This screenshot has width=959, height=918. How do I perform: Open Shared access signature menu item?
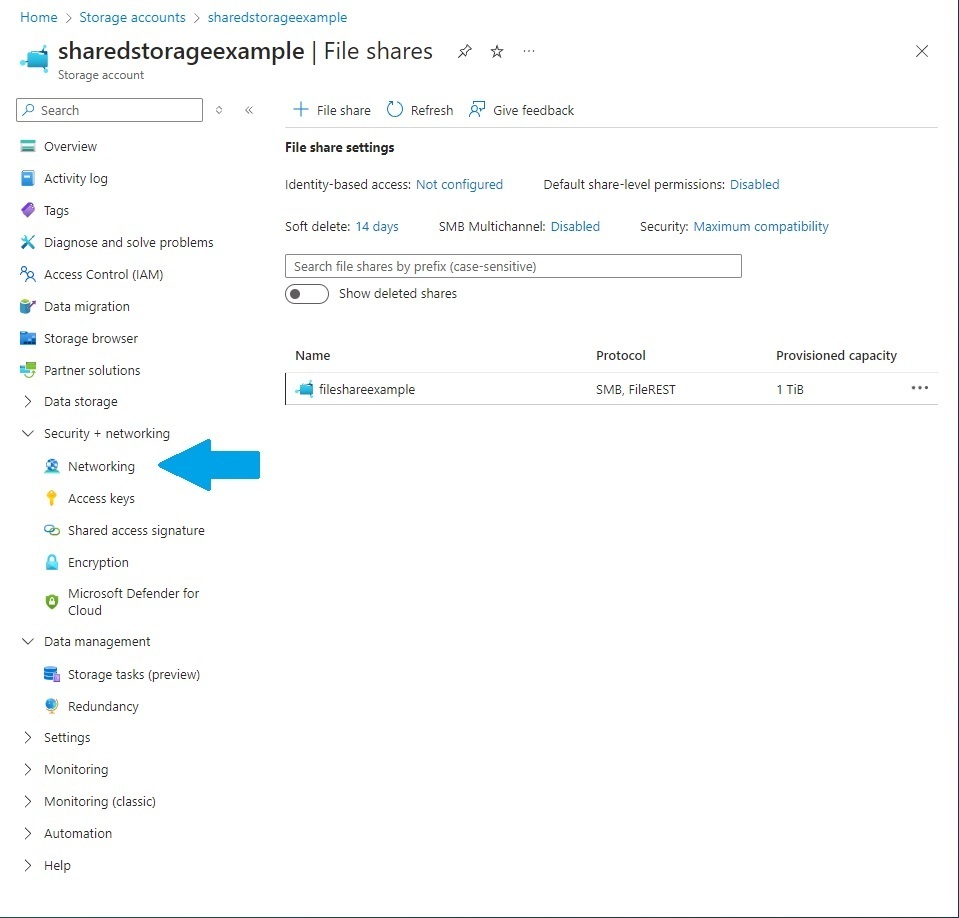coord(136,530)
